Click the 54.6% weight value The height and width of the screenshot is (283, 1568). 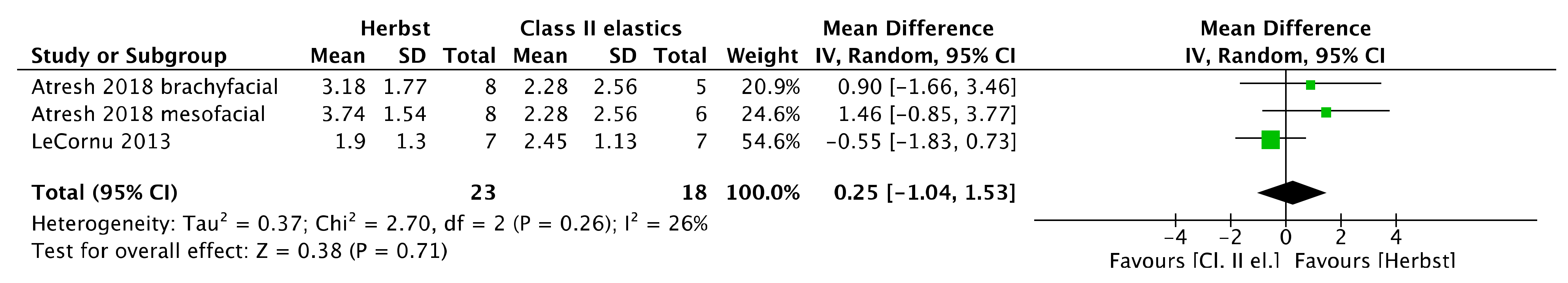(770, 142)
